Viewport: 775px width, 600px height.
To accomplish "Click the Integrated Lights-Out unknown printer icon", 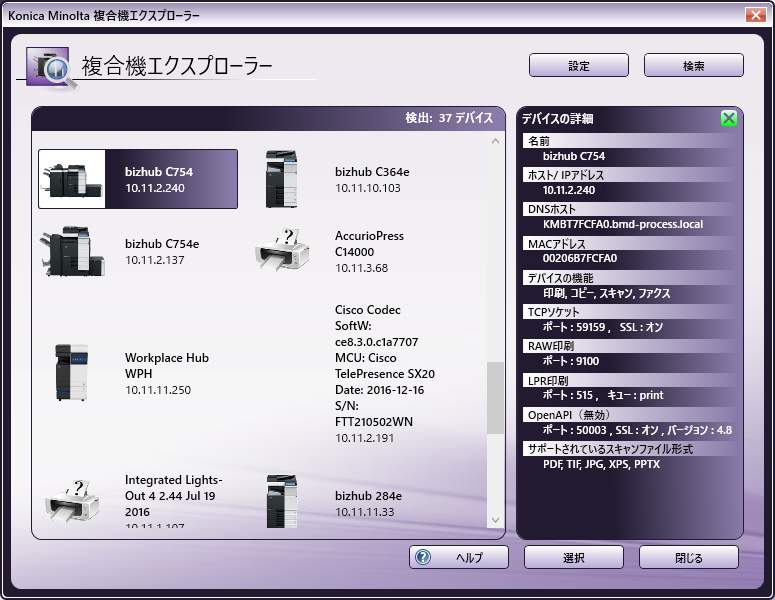I will tap(72, 501).
